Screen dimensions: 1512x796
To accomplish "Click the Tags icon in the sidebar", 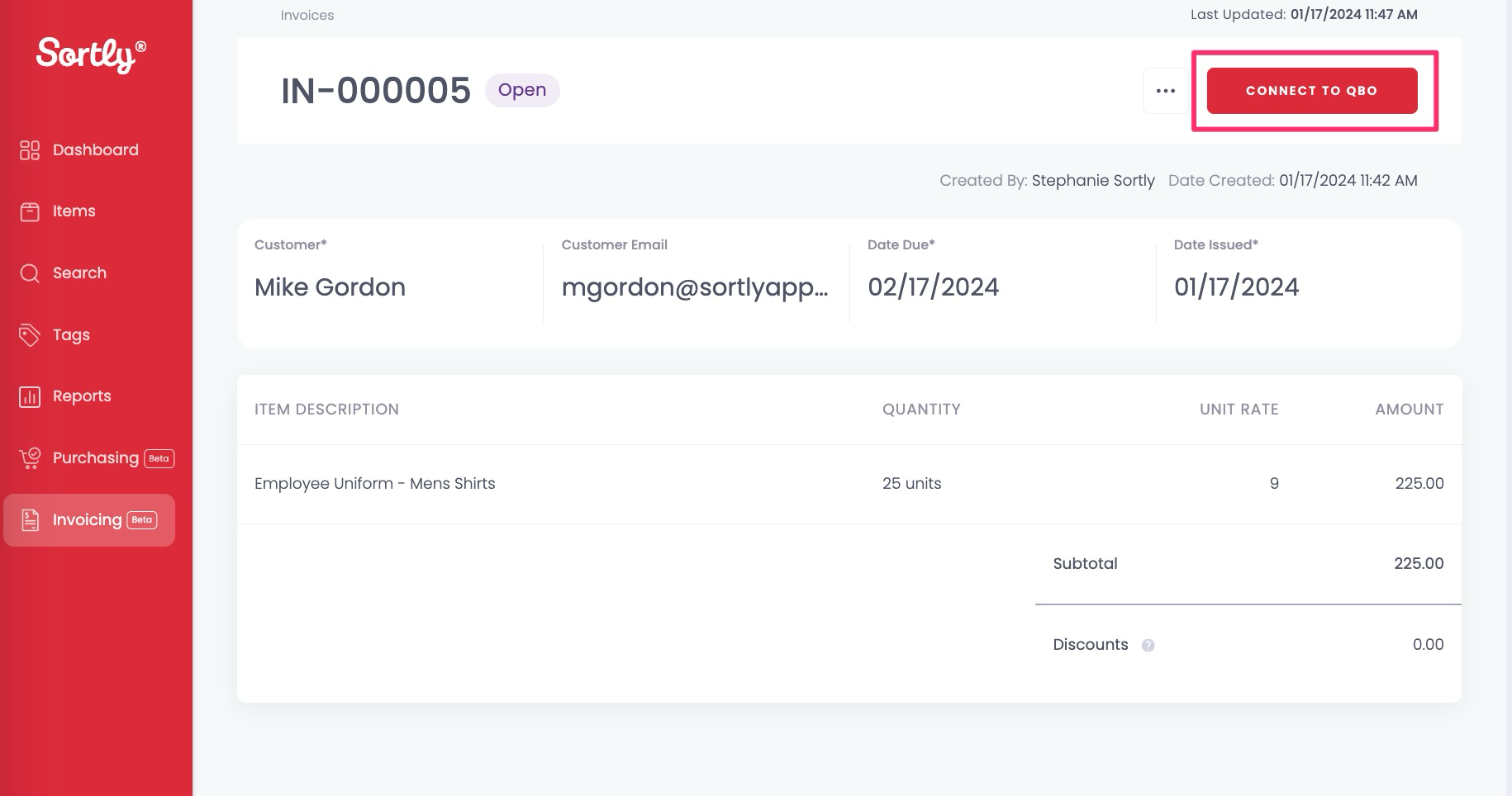I will click(x=30, y=334).
